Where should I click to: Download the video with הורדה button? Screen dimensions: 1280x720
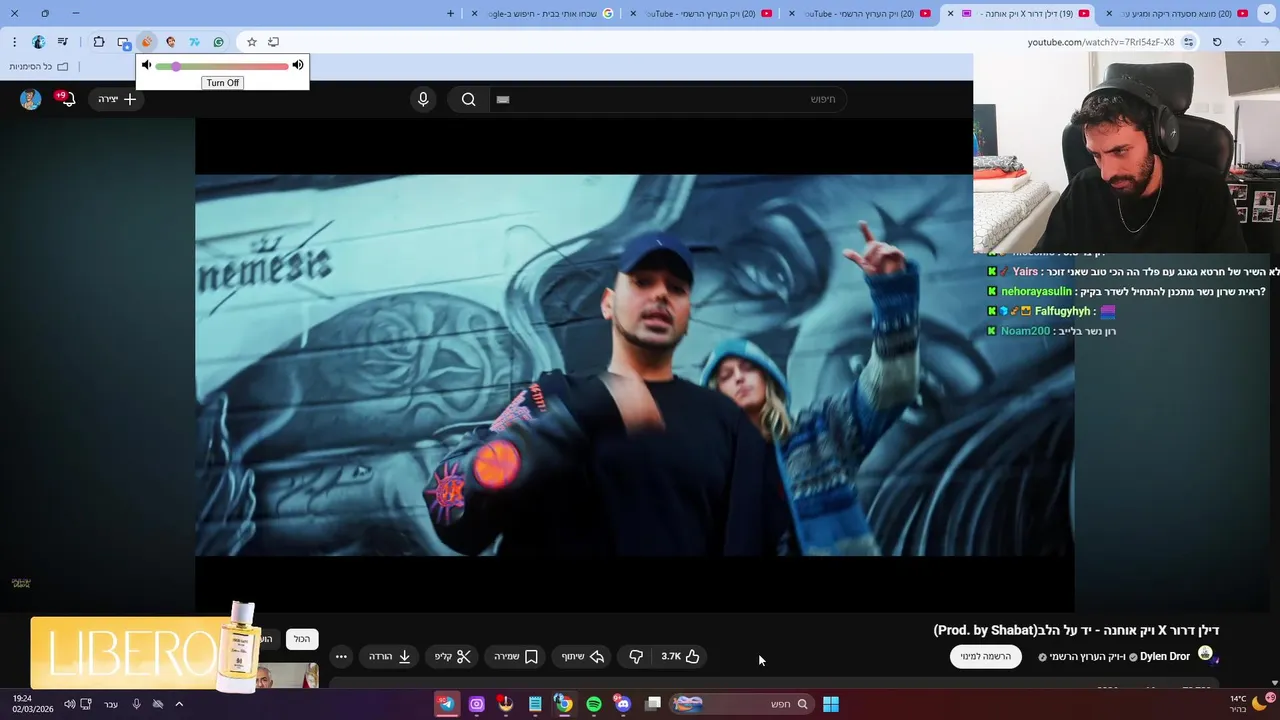pyautogui.click(x=390, y=657)
